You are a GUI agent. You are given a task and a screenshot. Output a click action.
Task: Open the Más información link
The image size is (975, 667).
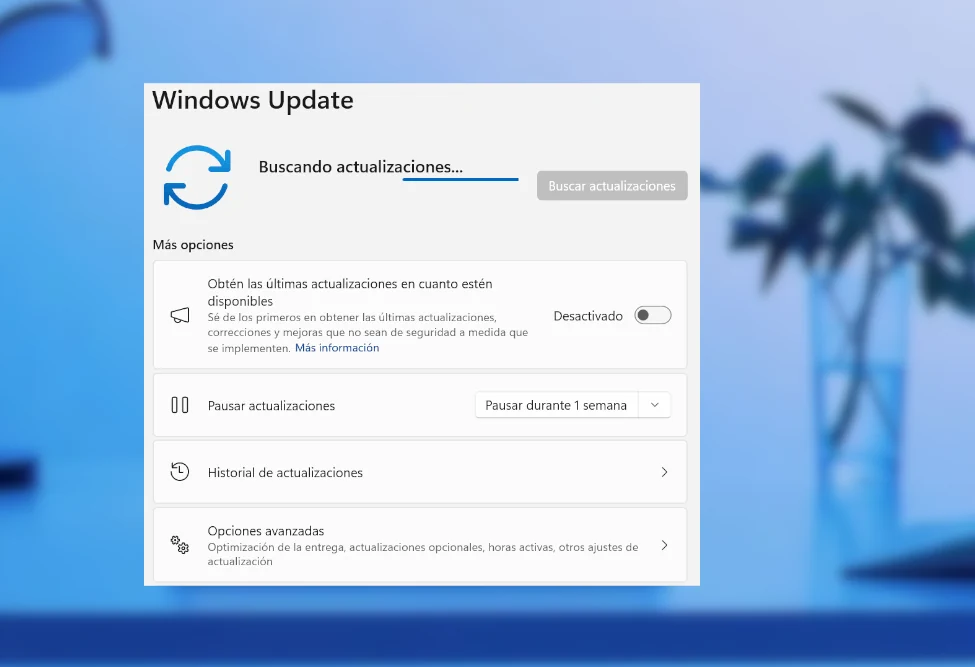pos(337,347)
